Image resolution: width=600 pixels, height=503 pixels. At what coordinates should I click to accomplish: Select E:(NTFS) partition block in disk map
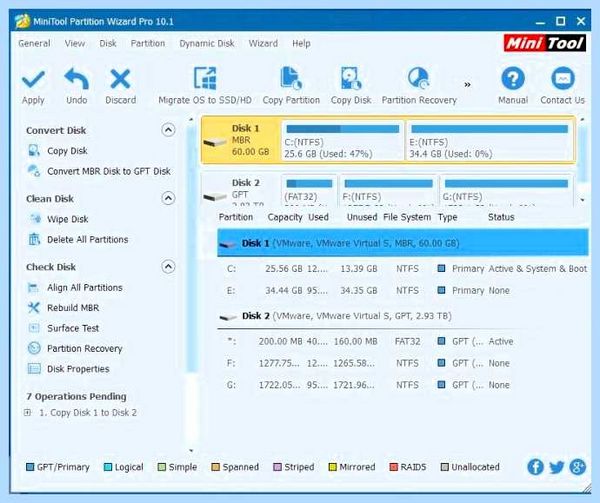[489, 141]
